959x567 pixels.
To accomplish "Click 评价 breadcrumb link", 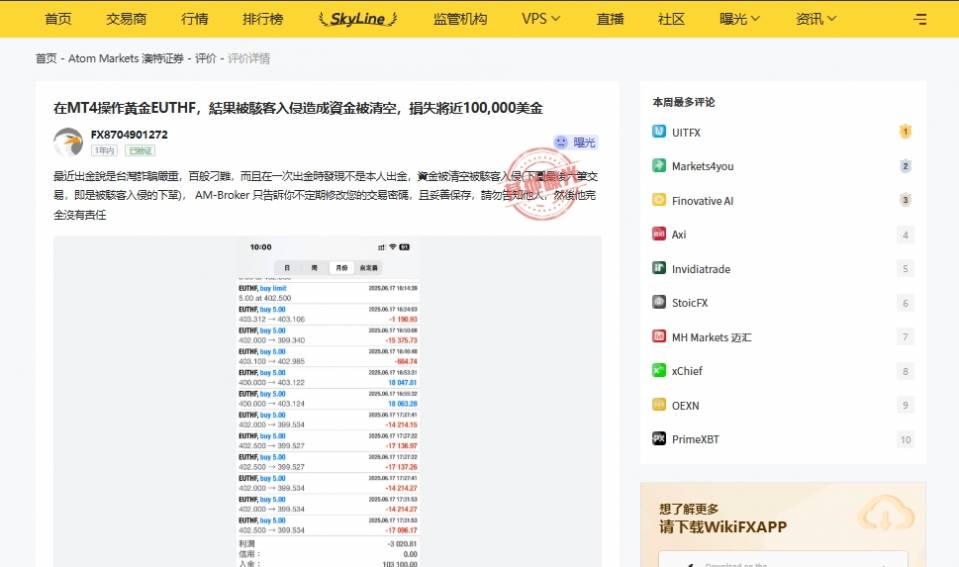I will click(x=206, y=58).
